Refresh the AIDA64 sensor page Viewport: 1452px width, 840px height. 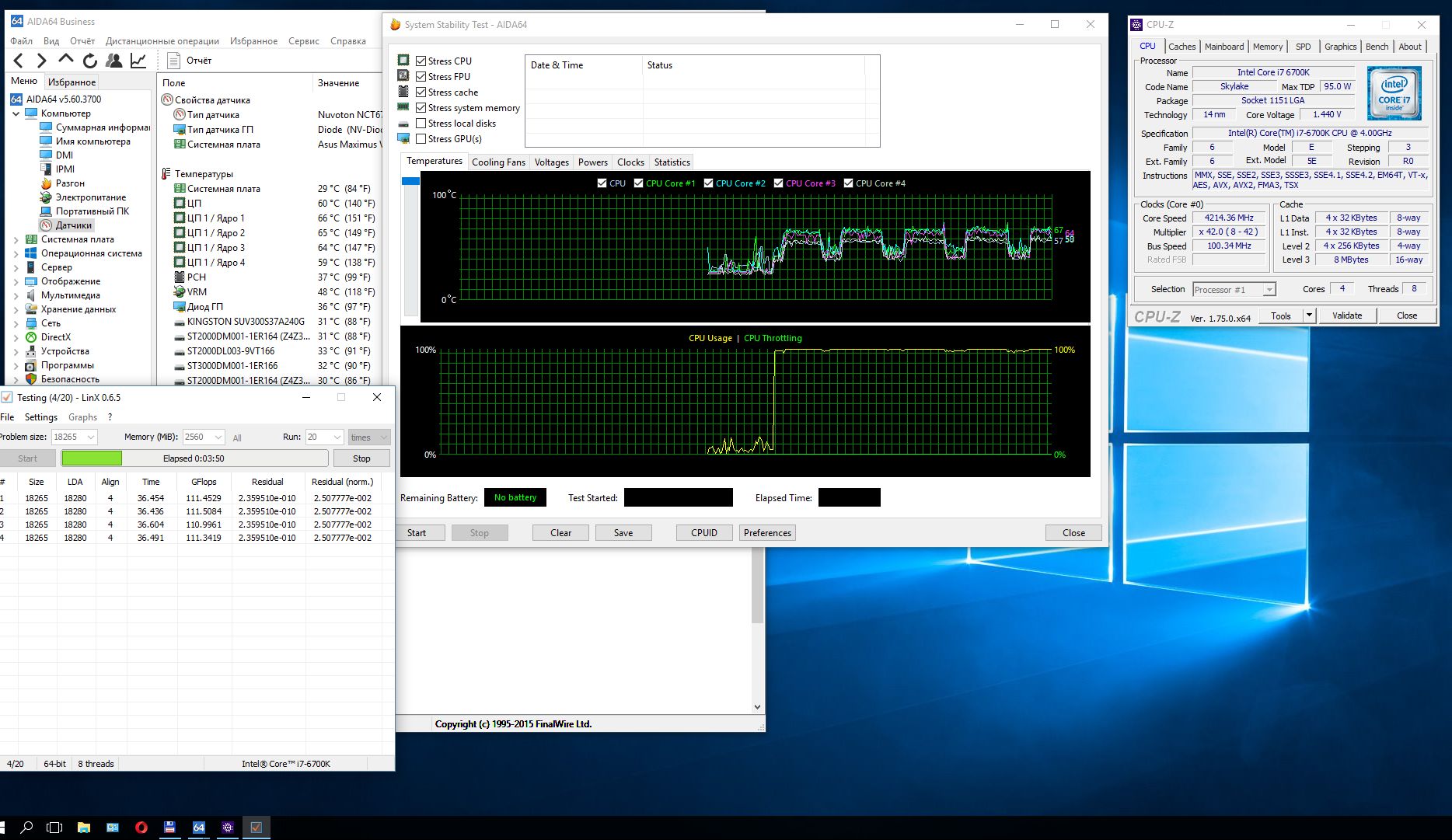pos(90,61)
